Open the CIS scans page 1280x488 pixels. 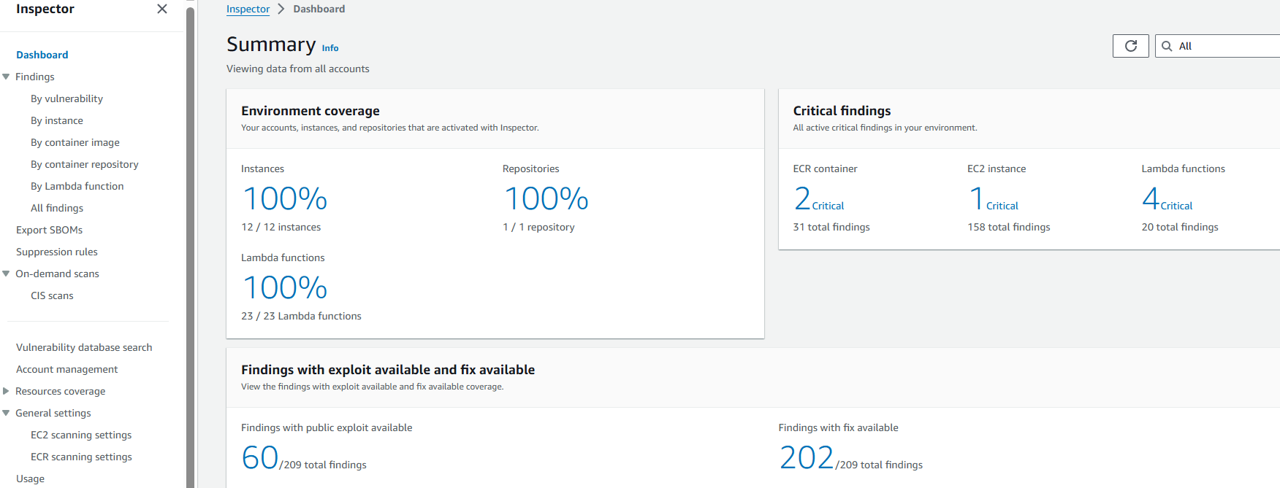52,296
